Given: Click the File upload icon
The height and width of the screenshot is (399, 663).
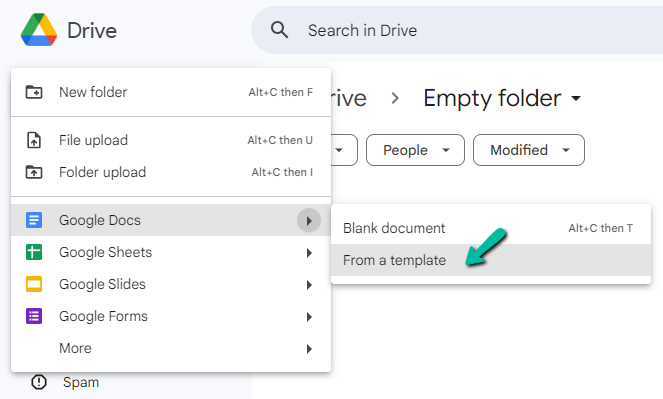Looking at the screenshot, I should pos(34,140).
